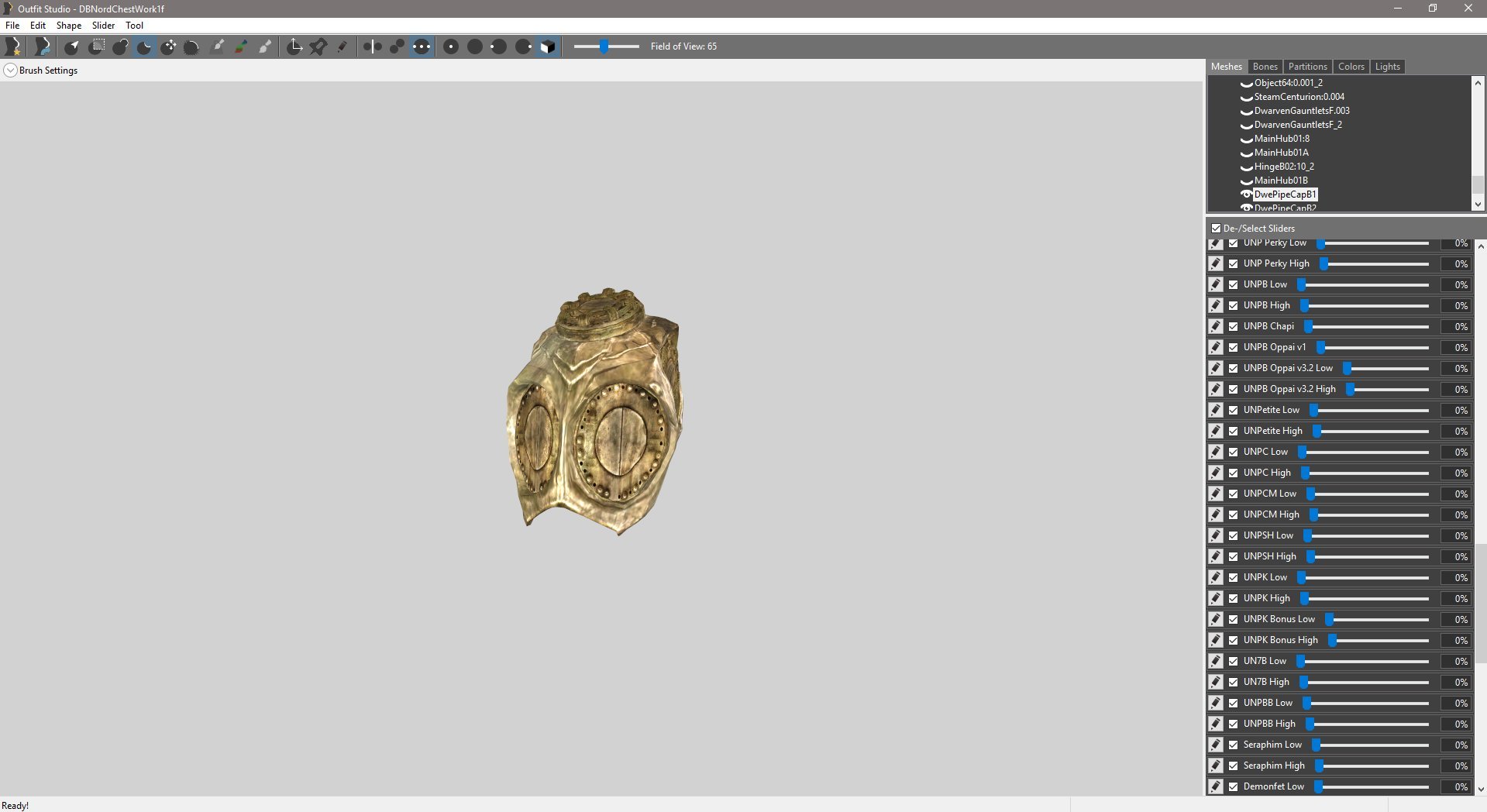Select the Pivot pin tool

pos(318,46)
